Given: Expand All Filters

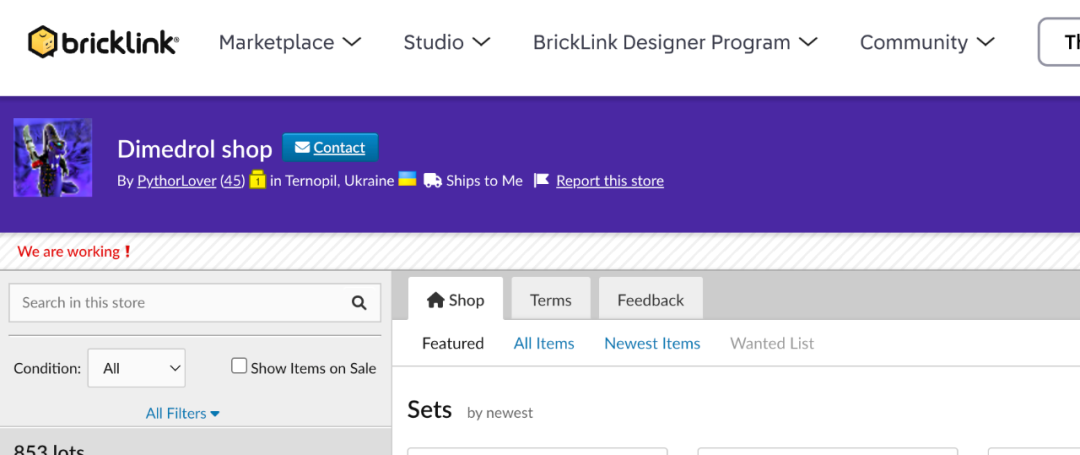Looking at the screenshot, I should click(x=183, y=414).
